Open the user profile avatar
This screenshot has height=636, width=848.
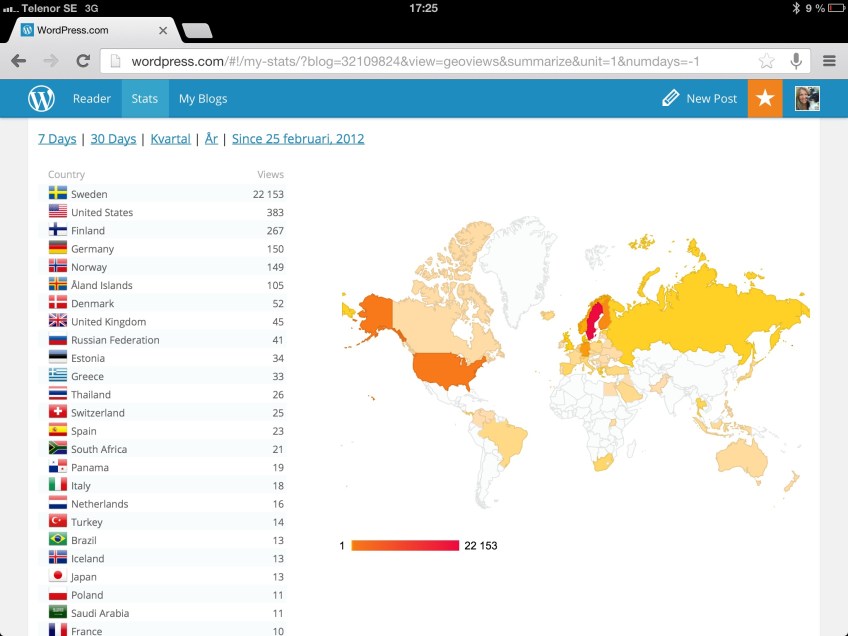(807, 98)
